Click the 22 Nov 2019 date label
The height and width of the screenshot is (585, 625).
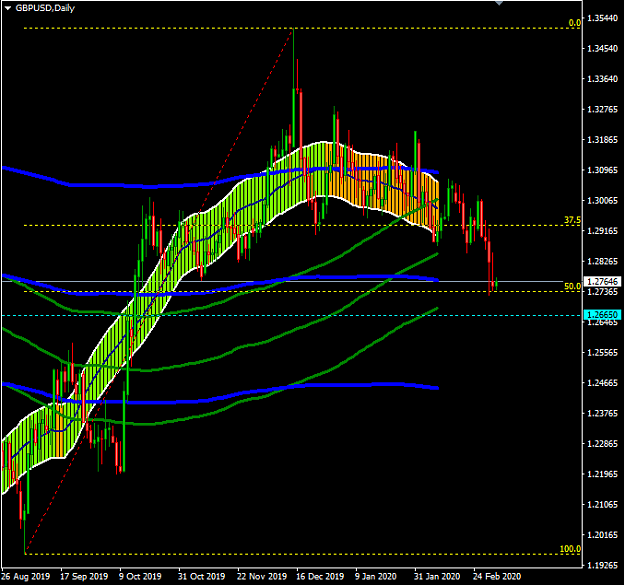coord(262,576)
